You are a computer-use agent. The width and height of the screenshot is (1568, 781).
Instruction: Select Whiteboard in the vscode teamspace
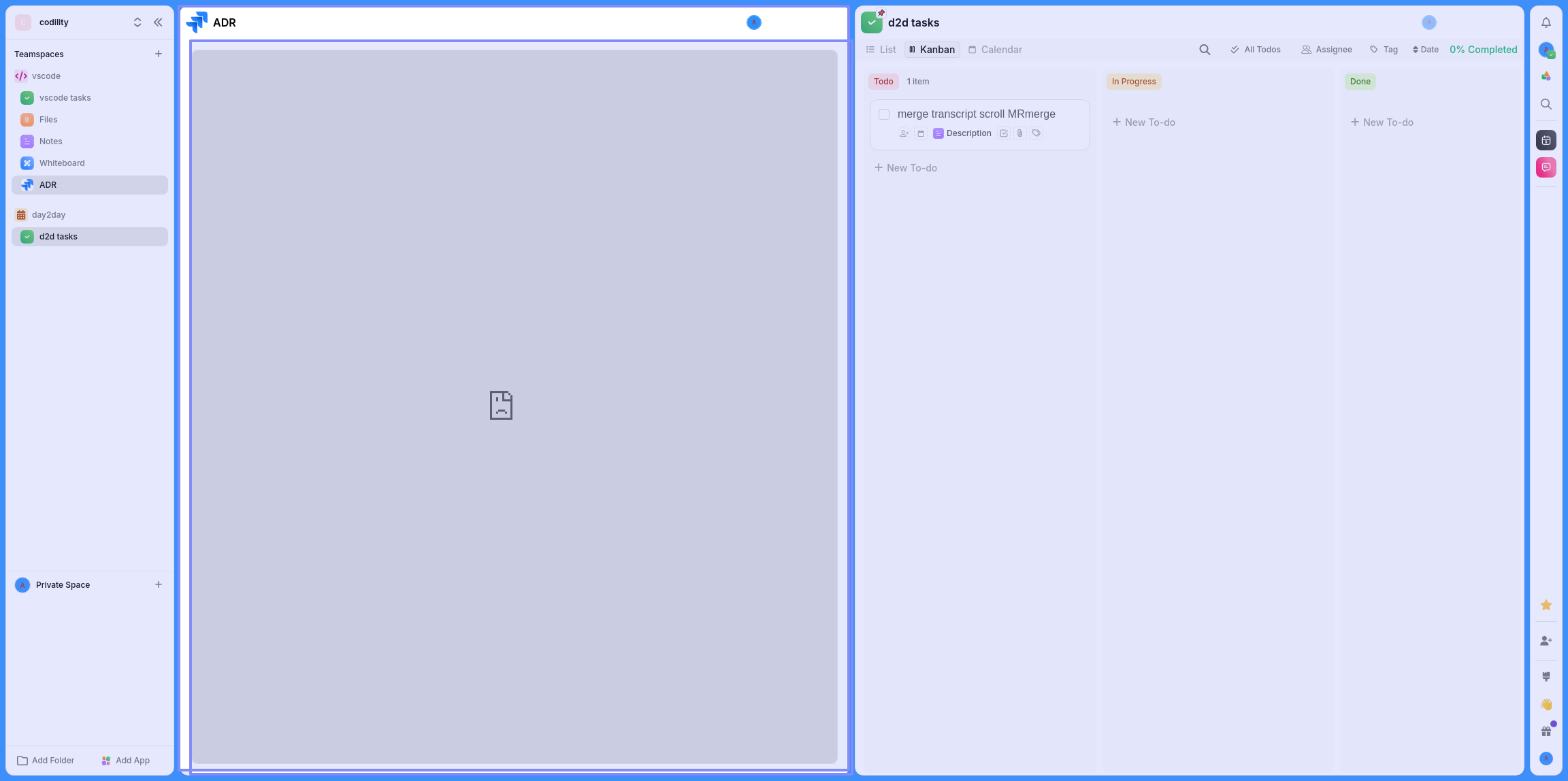click(x=62, y=163)
